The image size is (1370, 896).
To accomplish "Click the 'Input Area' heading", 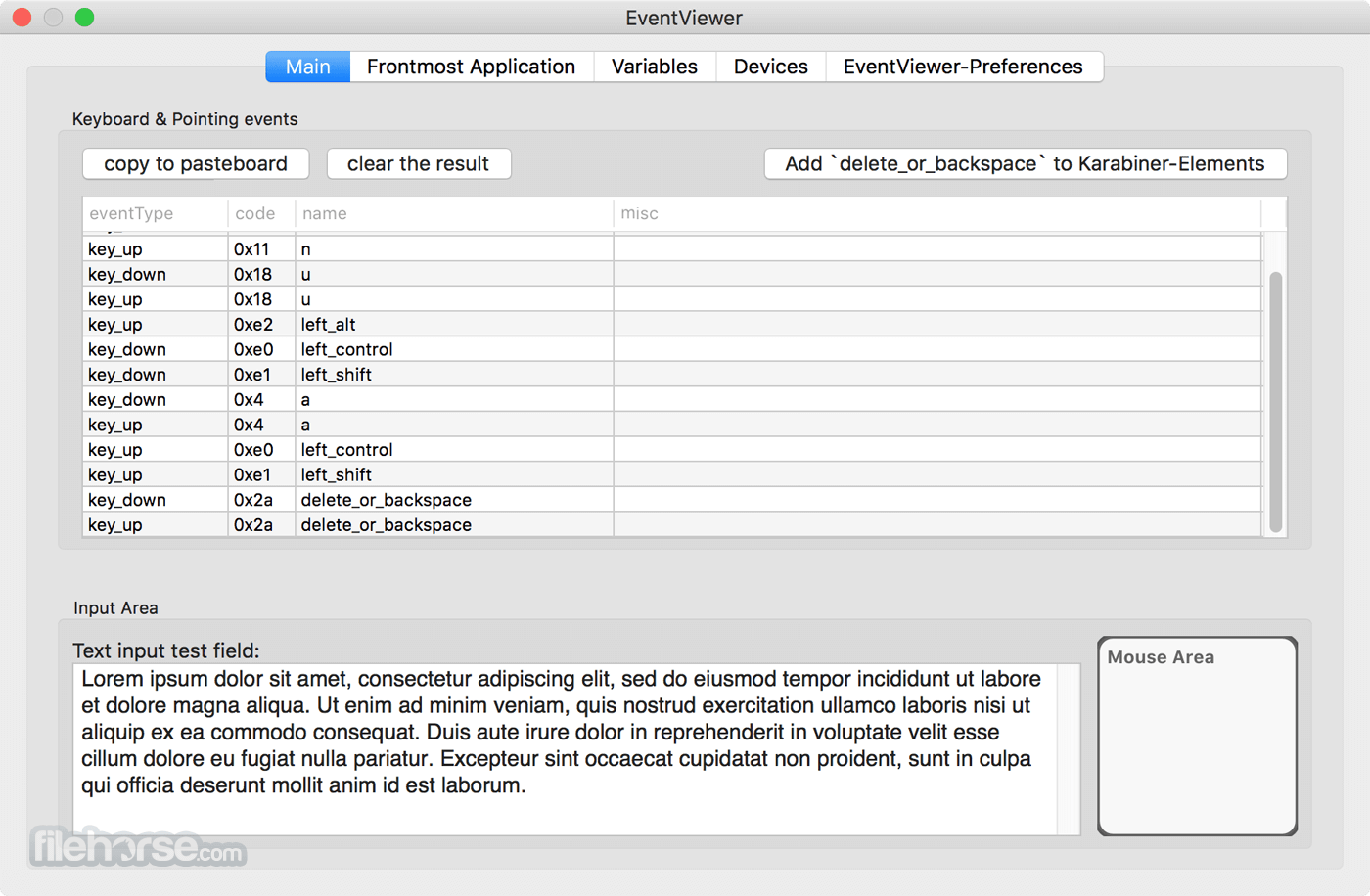I will point(115,607).
